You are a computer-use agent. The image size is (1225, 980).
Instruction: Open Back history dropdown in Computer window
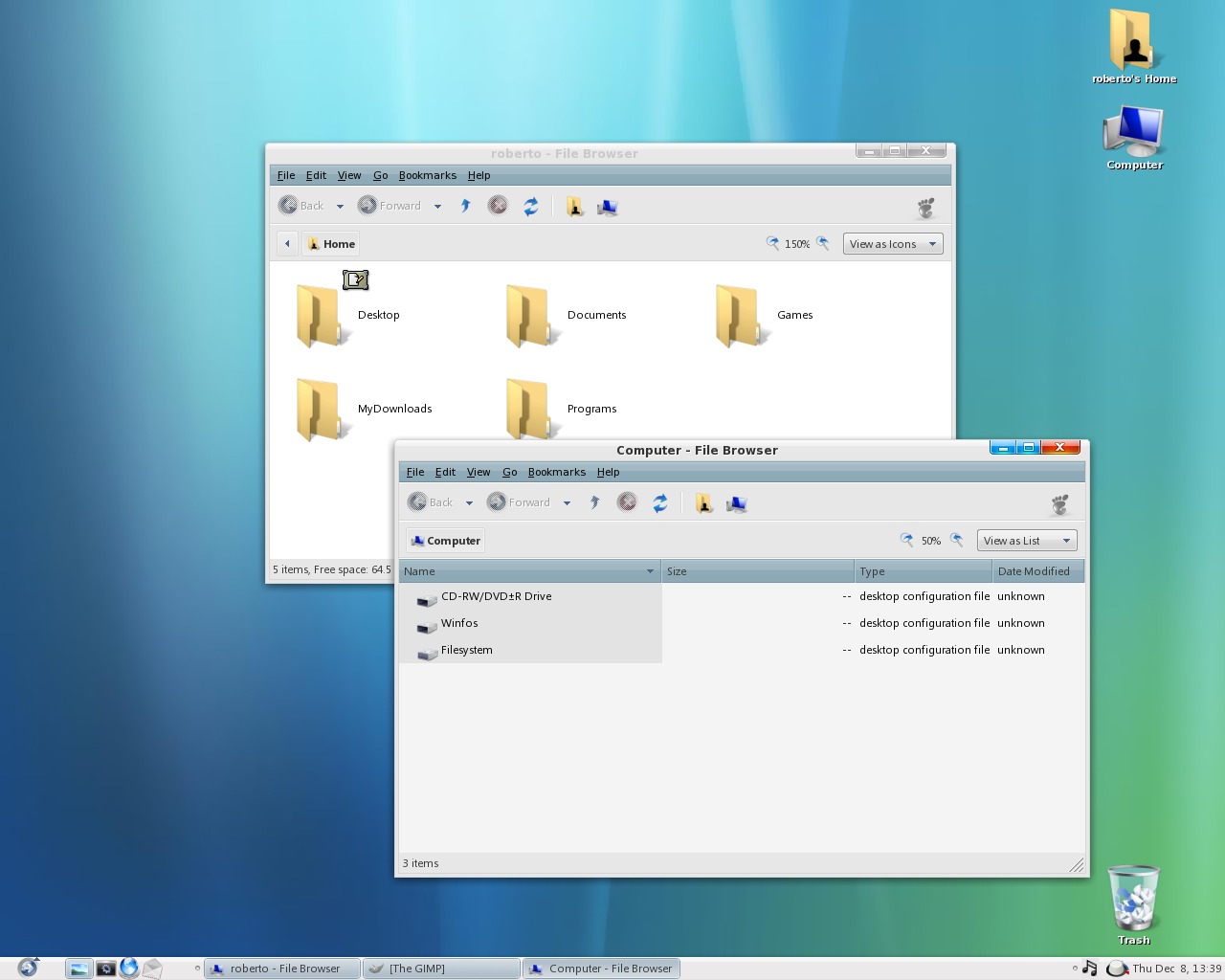[x=469, y=502]
